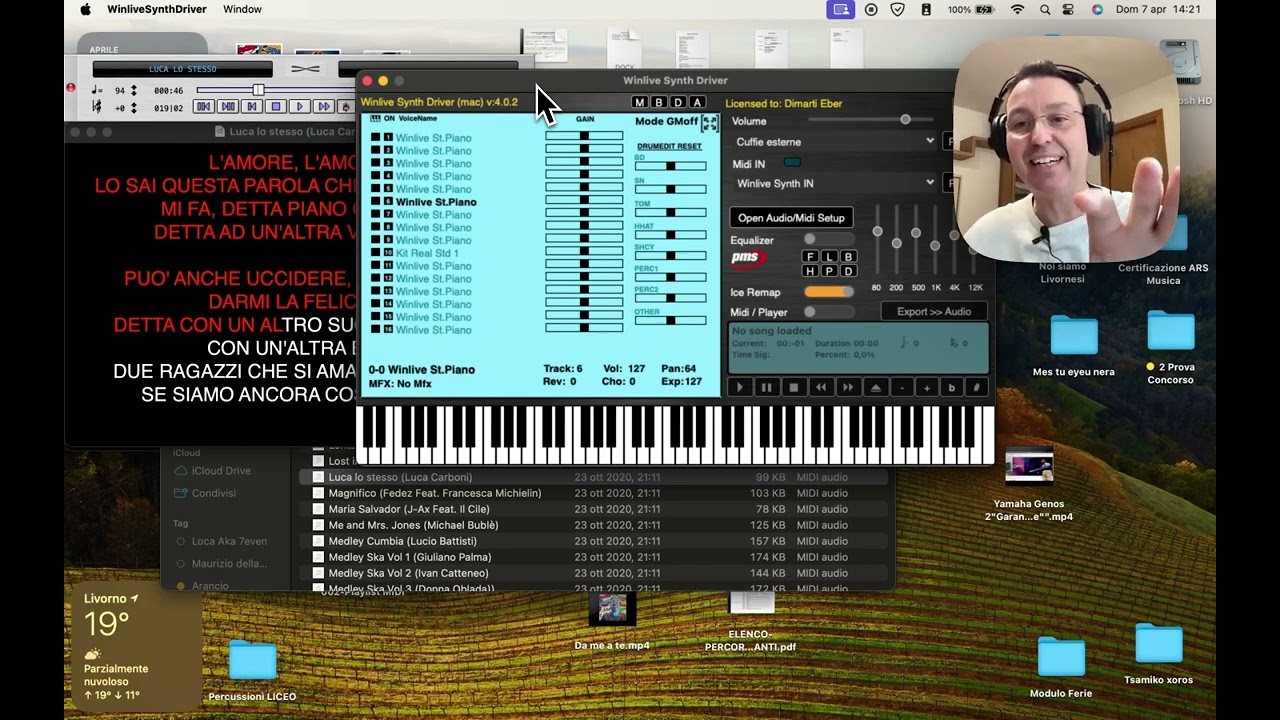Click the B button next to M in header

[659, 102]
